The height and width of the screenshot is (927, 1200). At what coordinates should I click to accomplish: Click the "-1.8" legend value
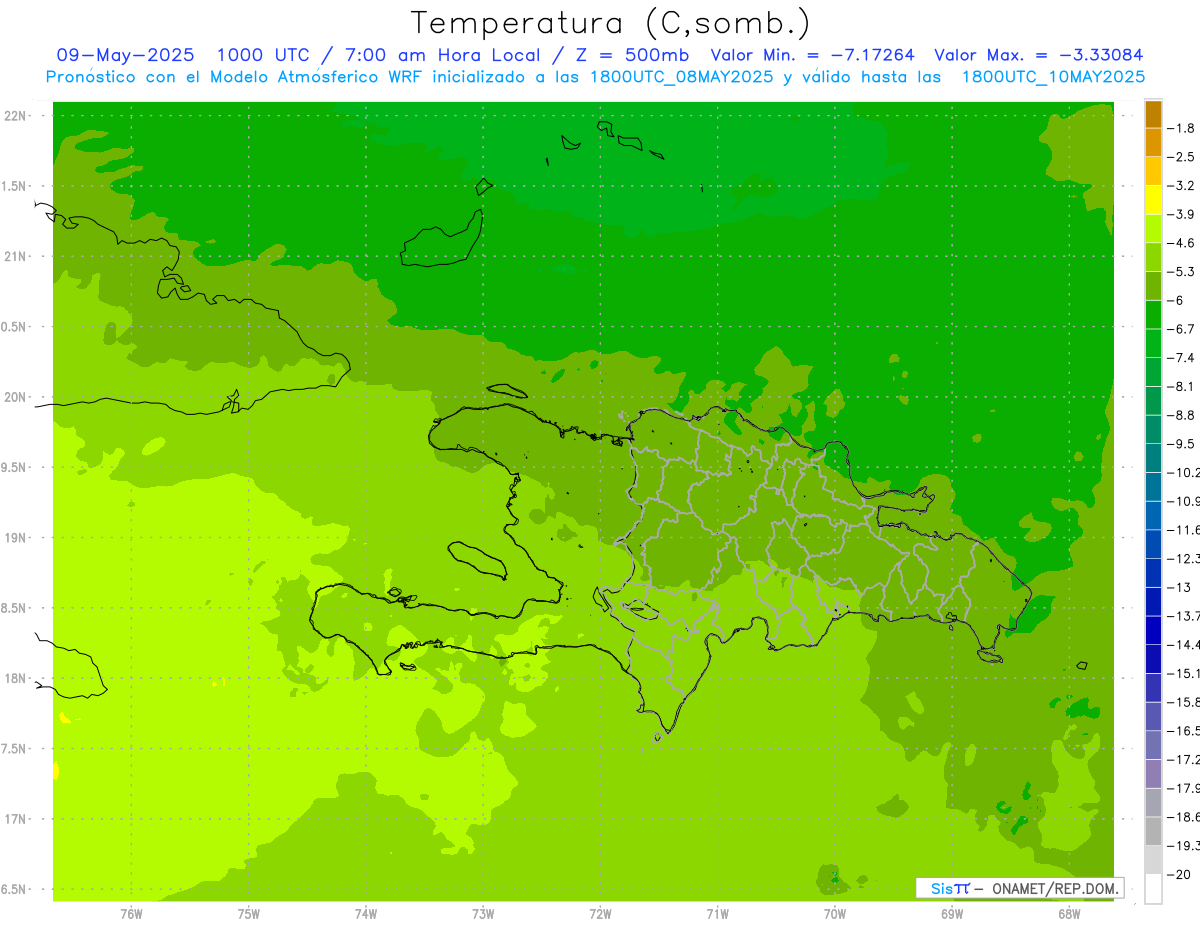(1181, 128)
